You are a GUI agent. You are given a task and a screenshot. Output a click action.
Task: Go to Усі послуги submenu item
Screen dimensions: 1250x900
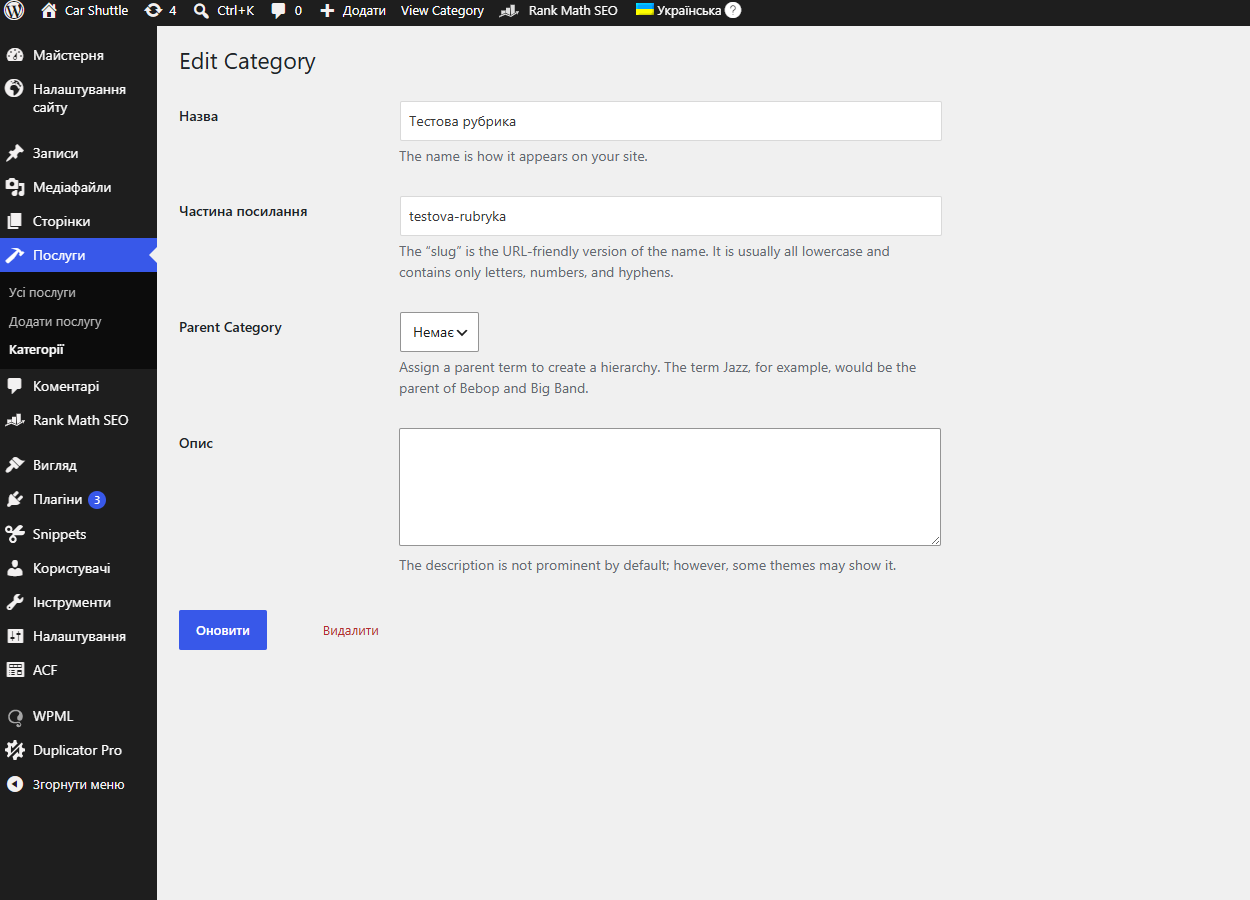coord(42,293)
